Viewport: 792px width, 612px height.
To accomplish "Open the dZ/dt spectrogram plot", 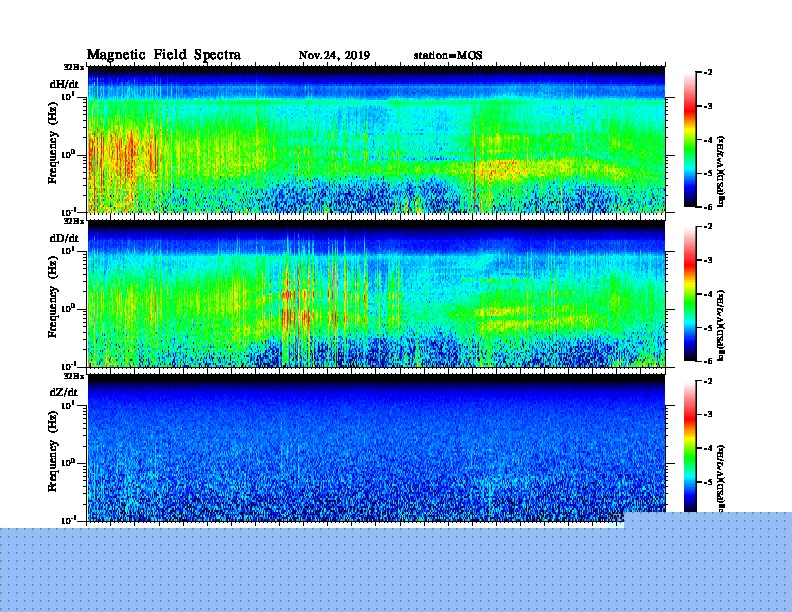I will 376,447.
